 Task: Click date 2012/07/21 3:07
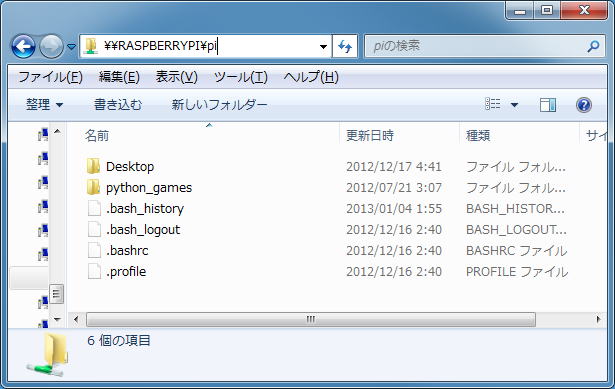[394, 188]
